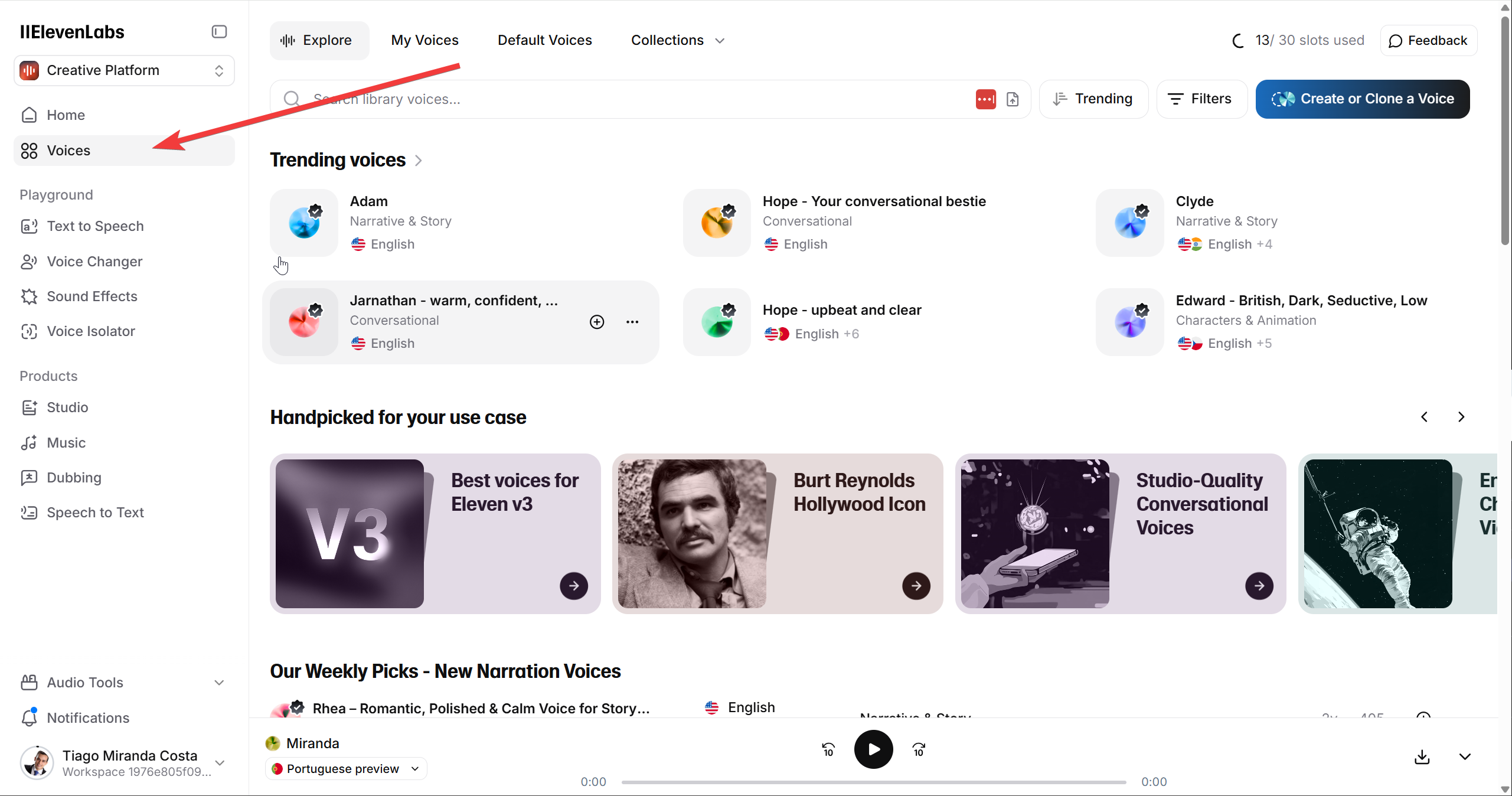This screenshot has width=1512, height=796.
Task: Open Tiago Miranda Costa account menu
Action: (124, 763)
